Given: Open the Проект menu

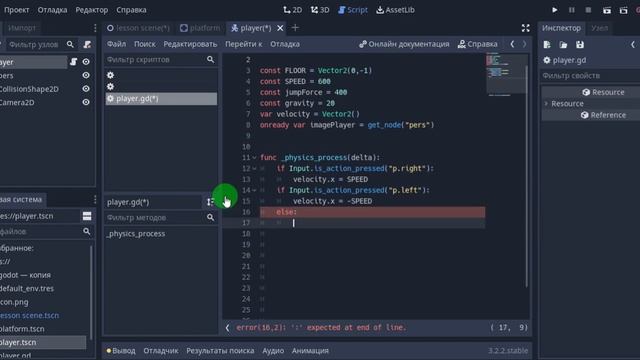Looking at the screenshot, I should pyautogui.click(x=16, y=10).
